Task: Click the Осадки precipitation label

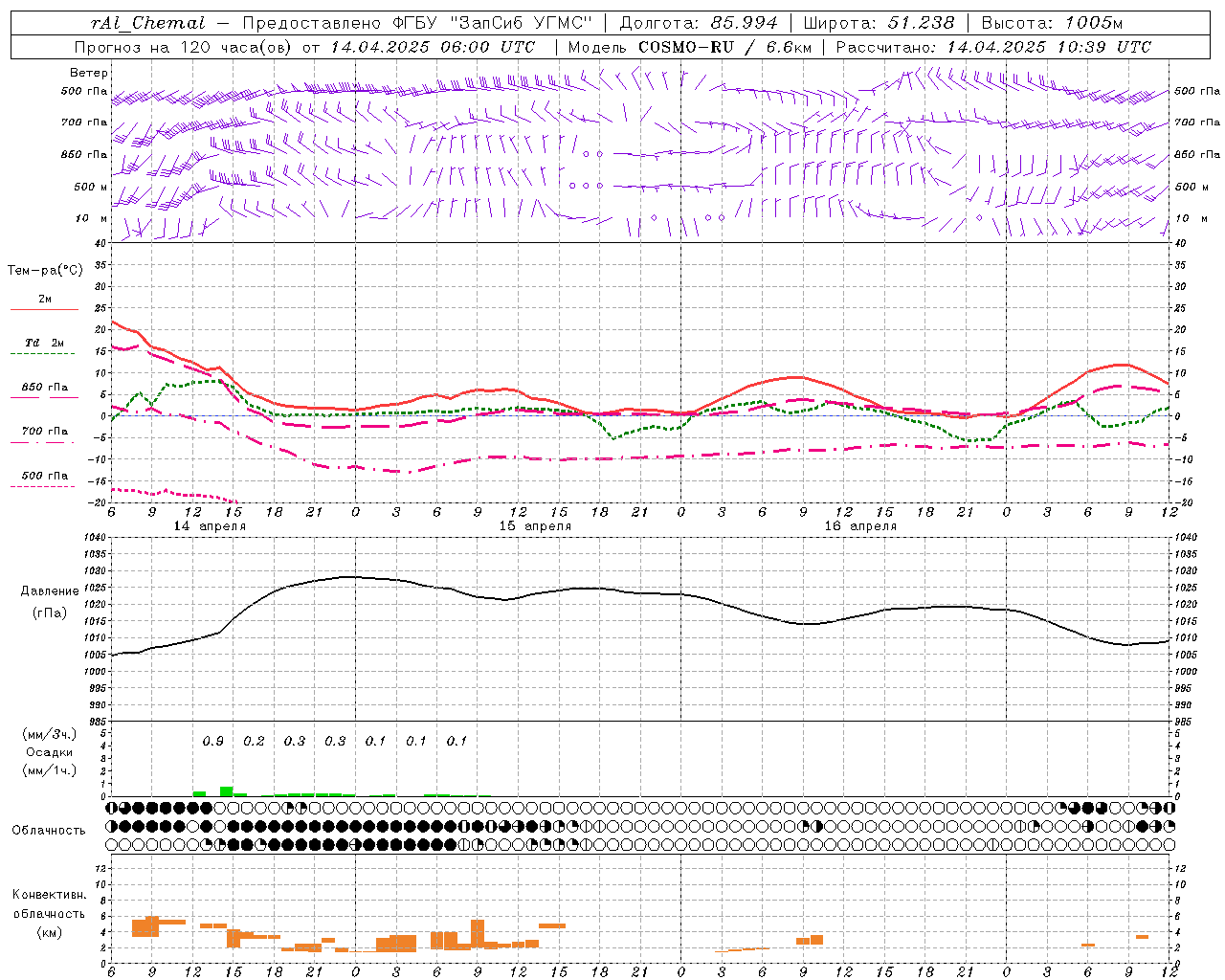Action: pos(49,752)
